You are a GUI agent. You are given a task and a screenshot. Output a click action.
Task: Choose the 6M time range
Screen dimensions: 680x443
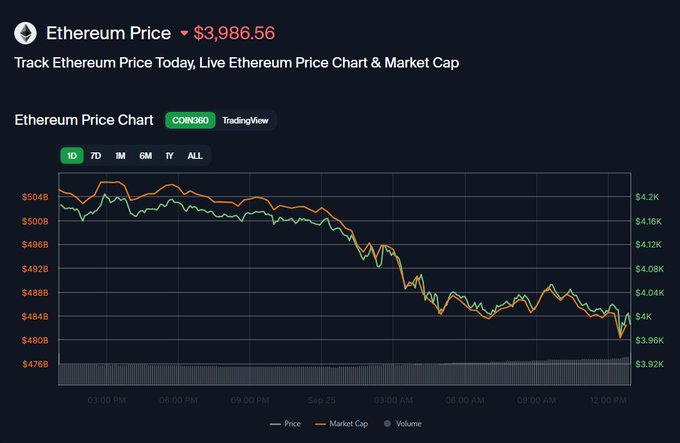tap(145, 155)
